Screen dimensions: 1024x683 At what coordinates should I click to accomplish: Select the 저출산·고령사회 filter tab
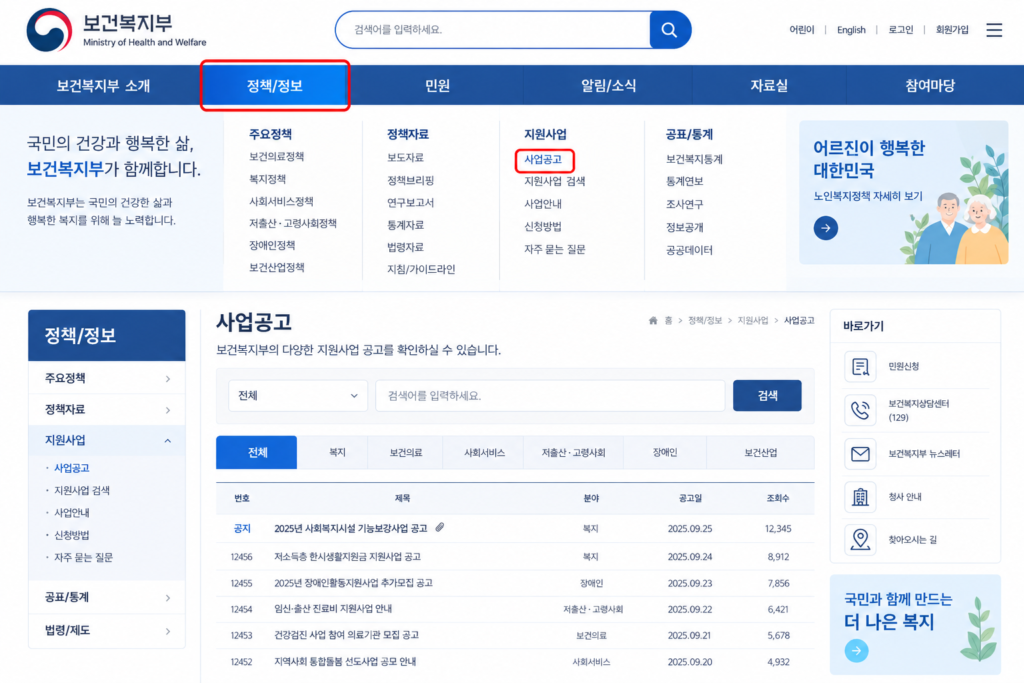(573, 453)
